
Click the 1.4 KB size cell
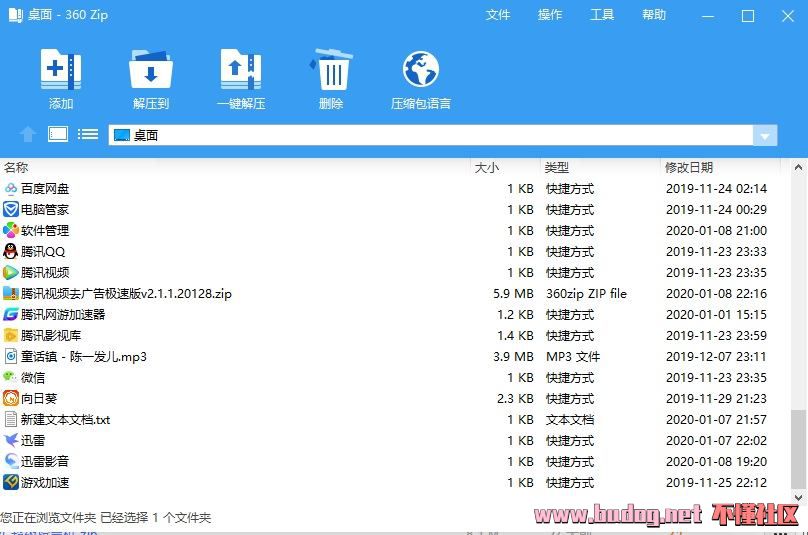[515, 336]
